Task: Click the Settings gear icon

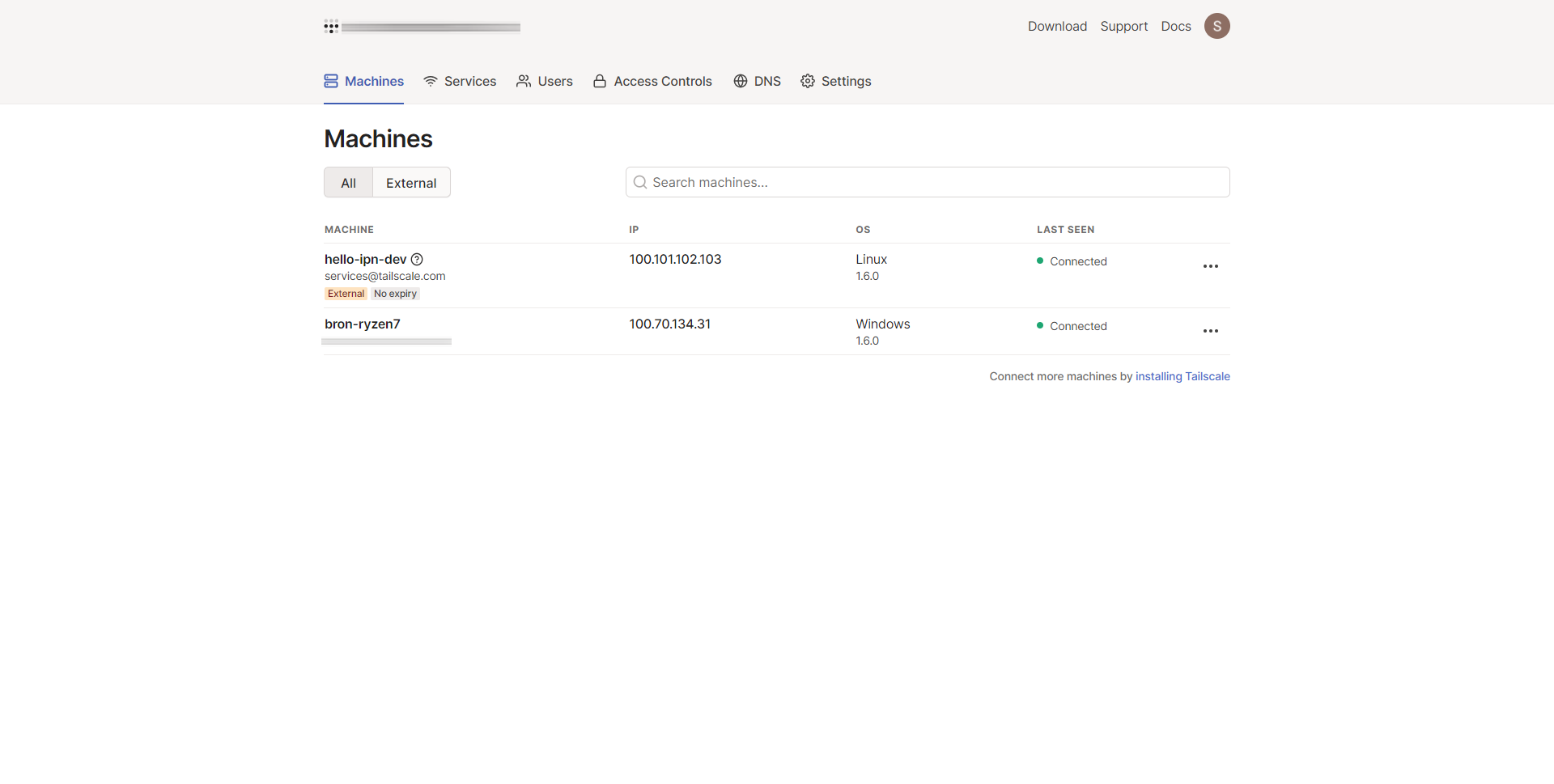Action: coord(808,81)
